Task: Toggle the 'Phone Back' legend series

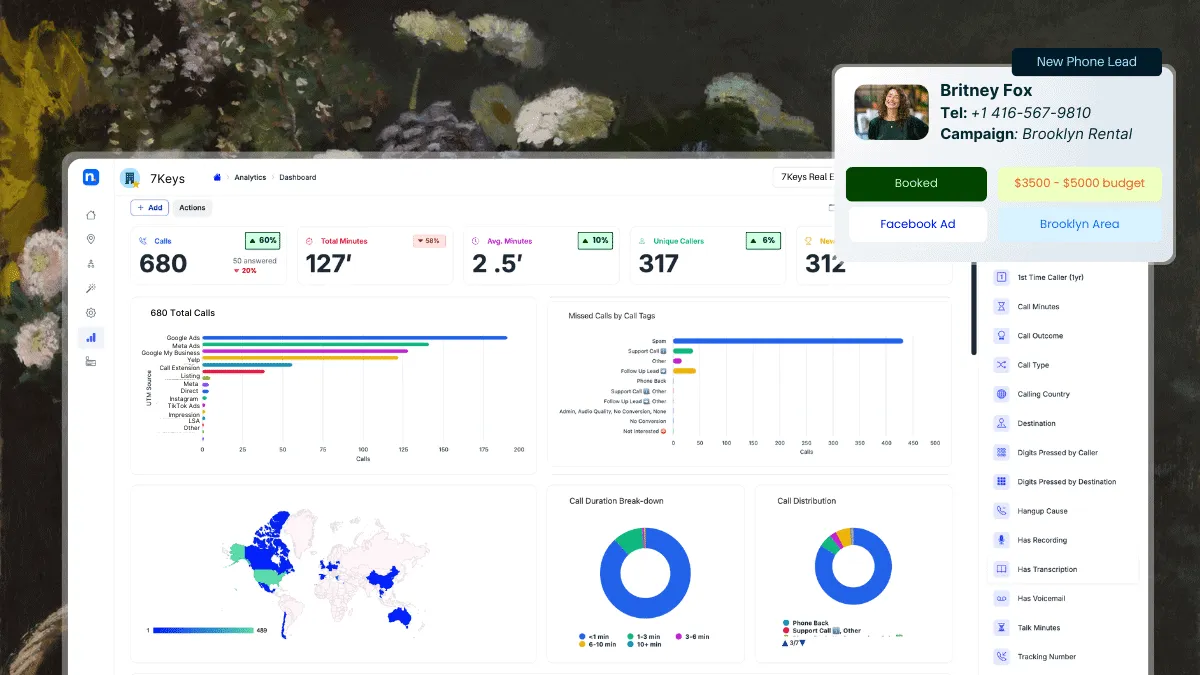Action: point(806,623)
